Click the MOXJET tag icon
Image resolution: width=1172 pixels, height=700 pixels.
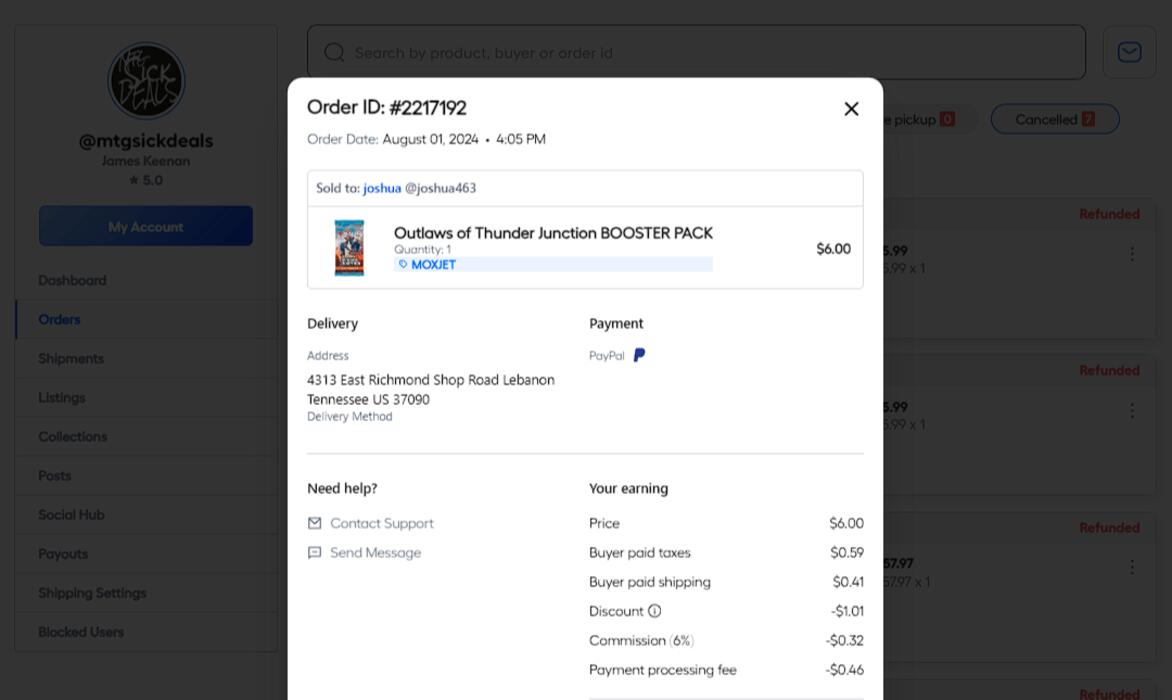[x=403, y=264]
